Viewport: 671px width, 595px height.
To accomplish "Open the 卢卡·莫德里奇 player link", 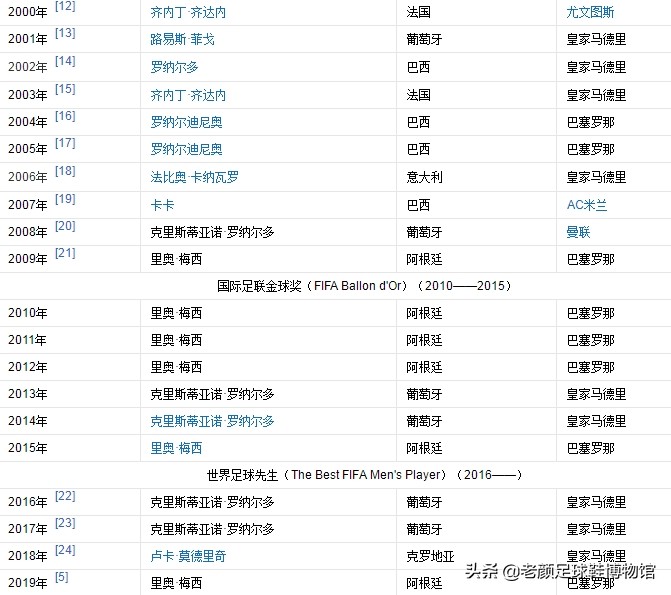I will [188, 556].
